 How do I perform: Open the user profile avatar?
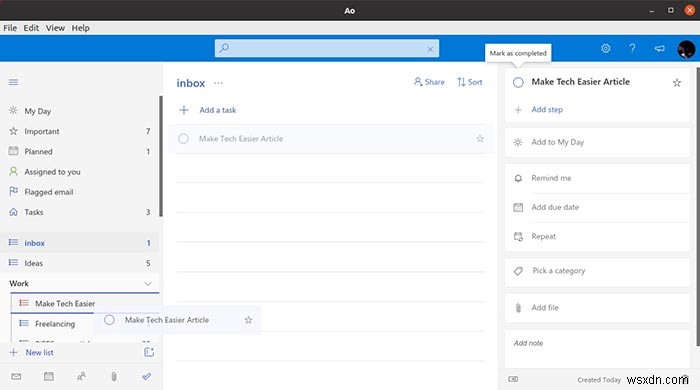click(686, 49)
